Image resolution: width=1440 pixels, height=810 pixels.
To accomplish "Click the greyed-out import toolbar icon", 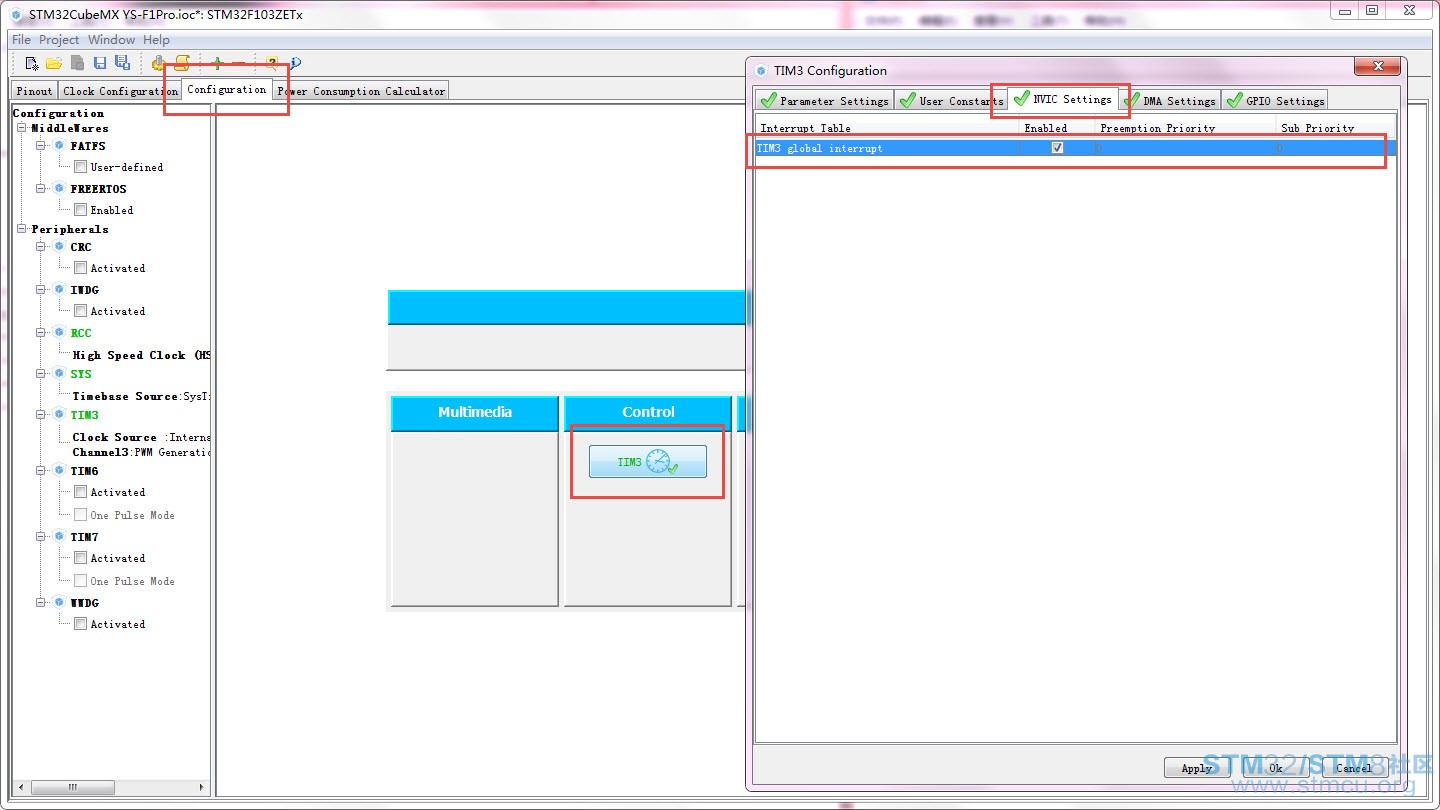I will tap(77, 63).
